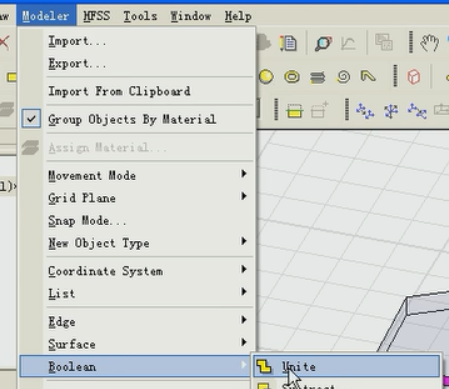Choose Import From Clipboard
This screenshot has width=449, height=389.
[x=137, y=91]
